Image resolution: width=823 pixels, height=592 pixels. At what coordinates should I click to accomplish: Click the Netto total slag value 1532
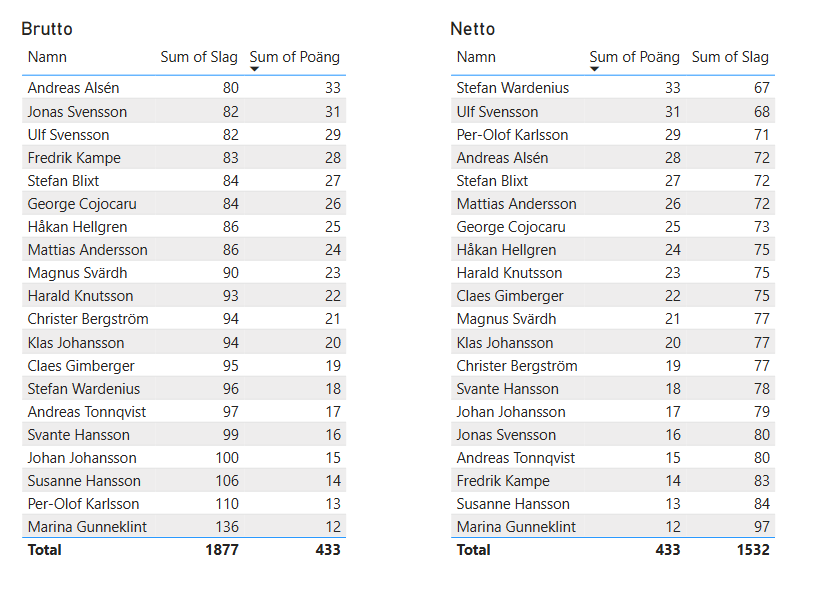click(750, 550)
